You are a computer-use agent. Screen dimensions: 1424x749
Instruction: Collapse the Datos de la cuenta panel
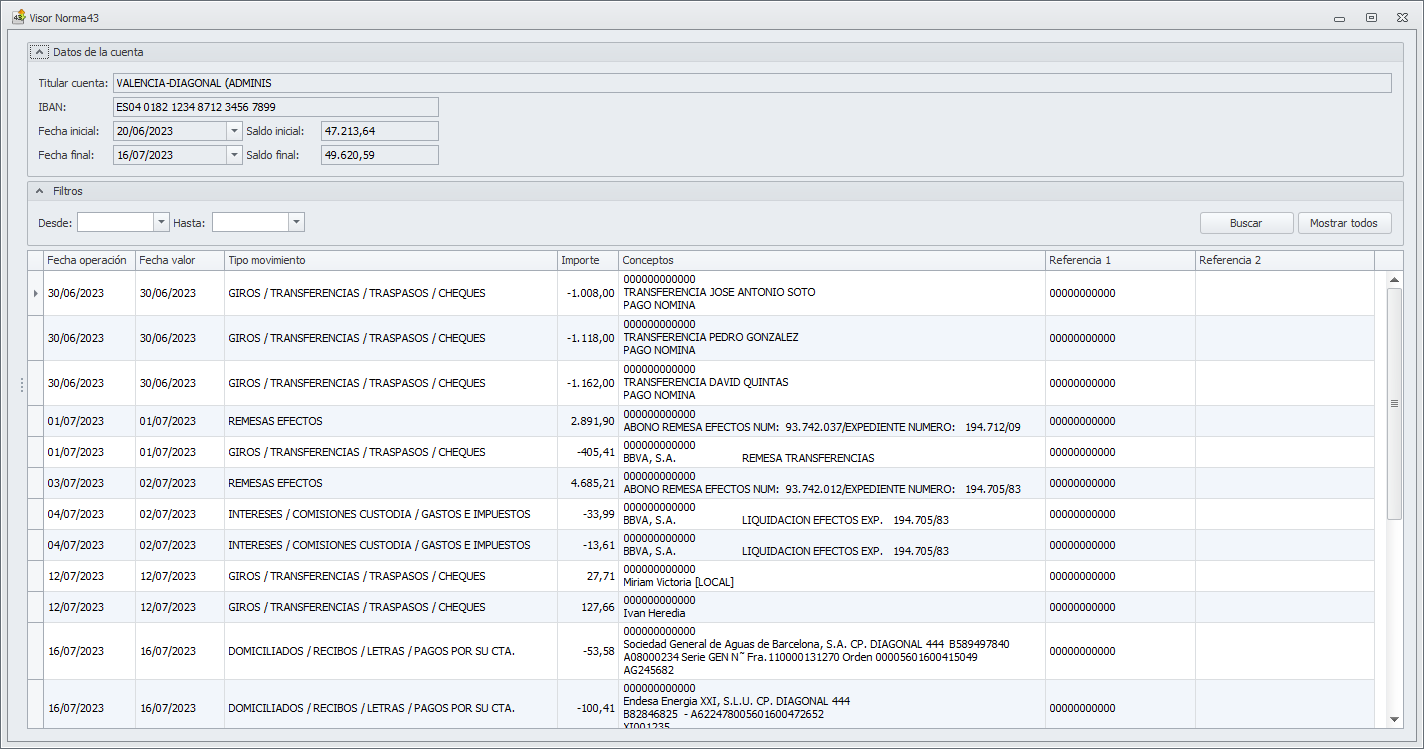(x=39, y=52)
